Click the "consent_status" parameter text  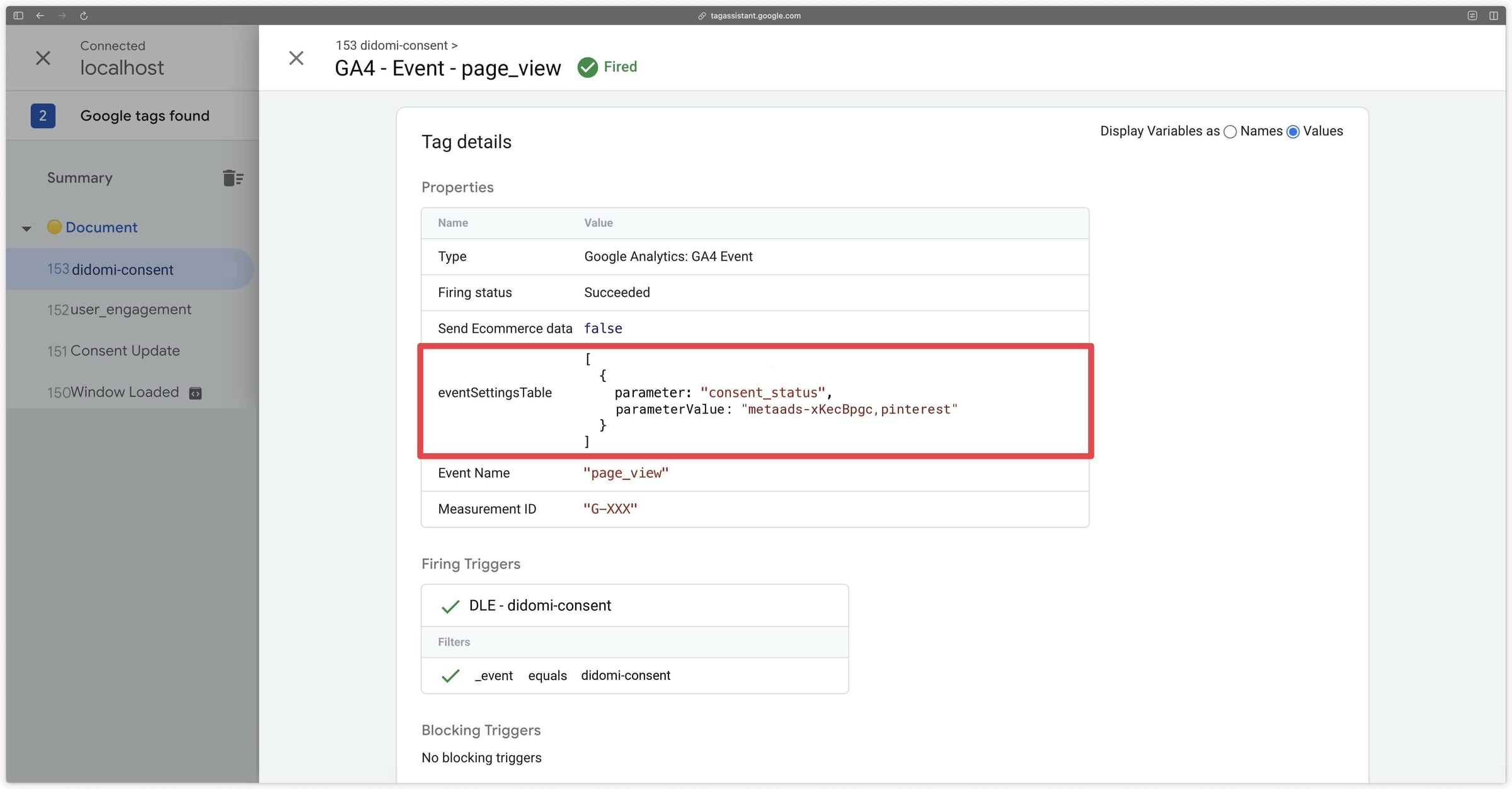pyautogui.click(x=763, y=392)
